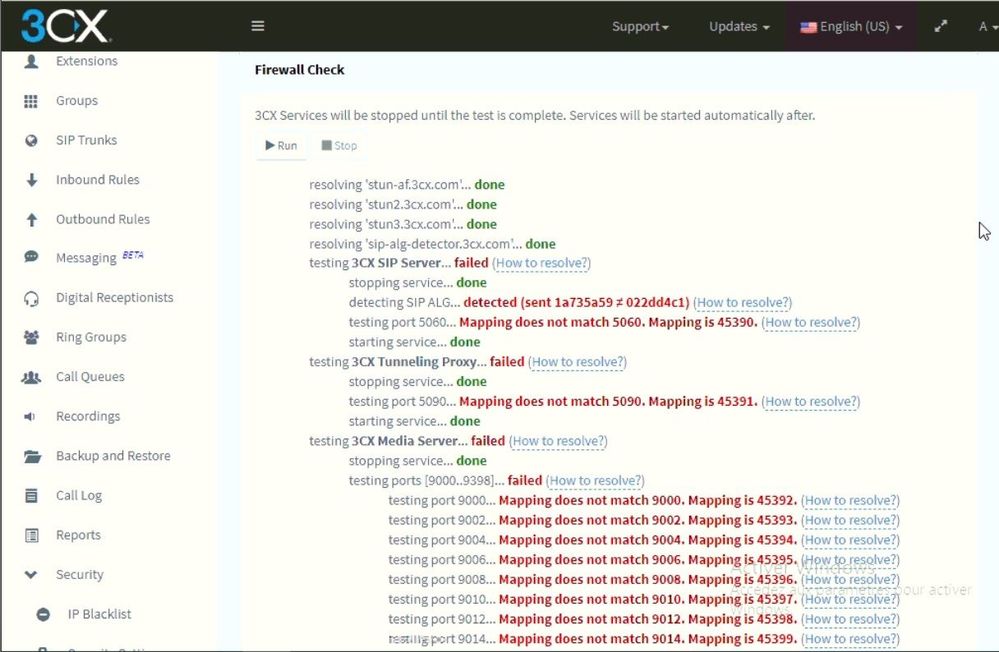Click the IP Blacklist icon
This screenshot has height=652, width=999.
[43, 614]
